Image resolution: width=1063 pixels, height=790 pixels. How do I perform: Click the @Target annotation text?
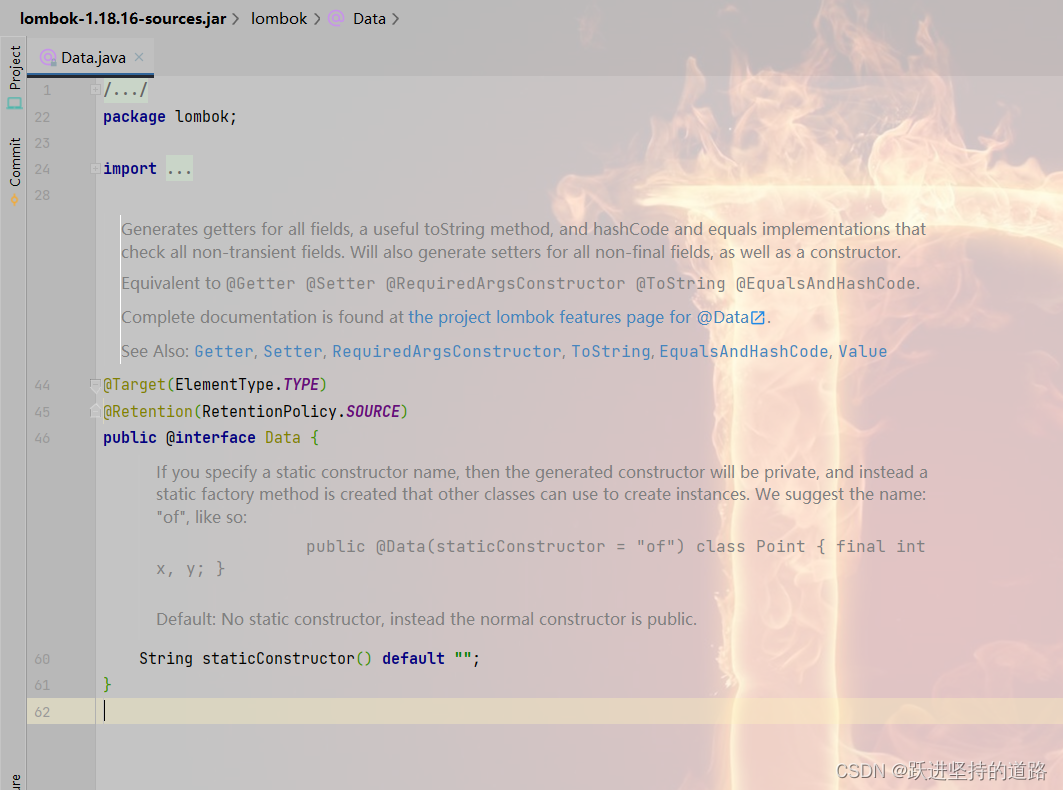(134, 384)
